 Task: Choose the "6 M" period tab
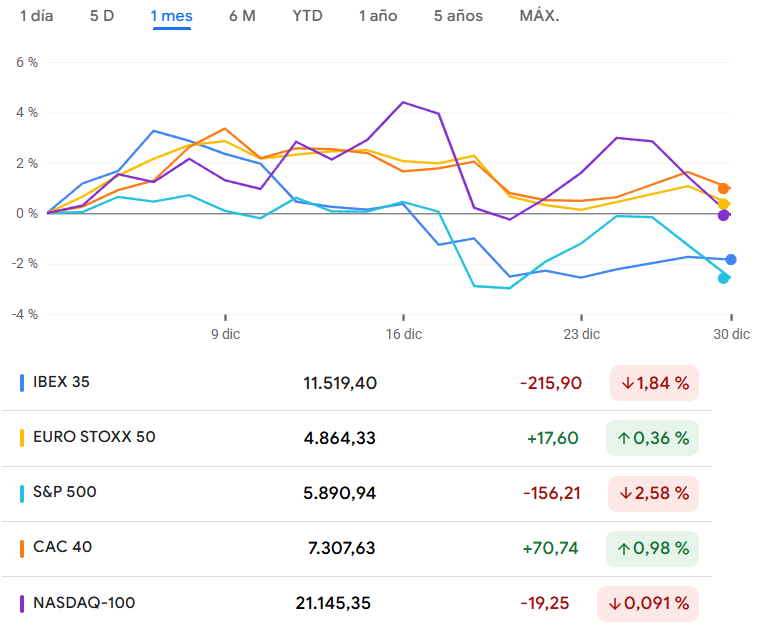[x=242, y=16]
